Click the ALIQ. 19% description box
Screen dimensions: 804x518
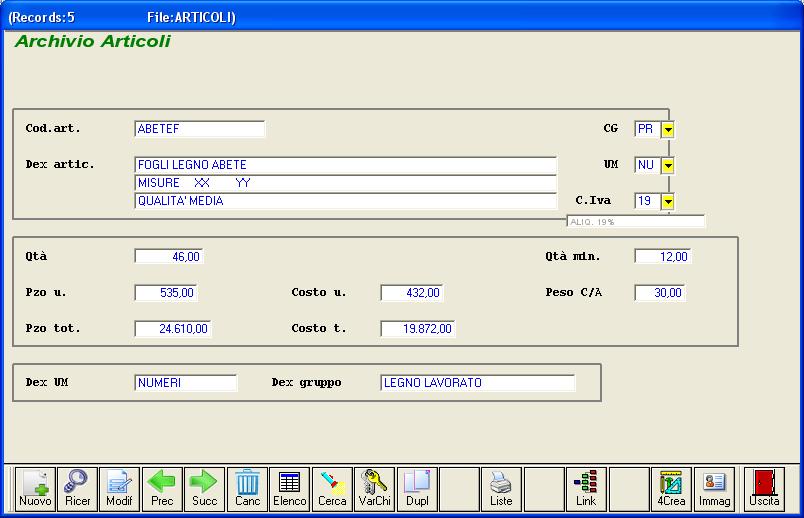(636, 222)
